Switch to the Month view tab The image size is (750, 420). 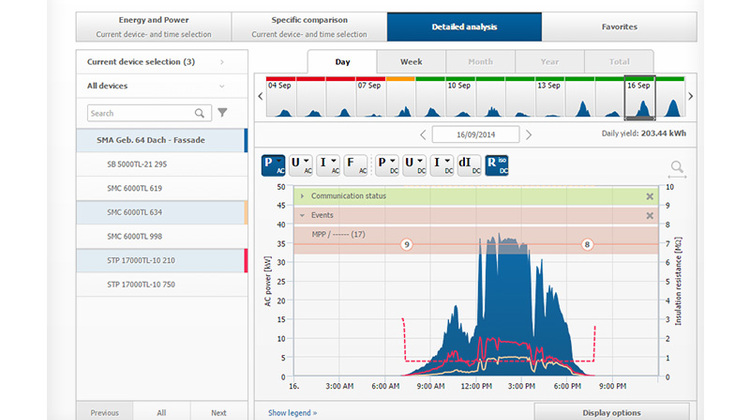click(481, 62)
